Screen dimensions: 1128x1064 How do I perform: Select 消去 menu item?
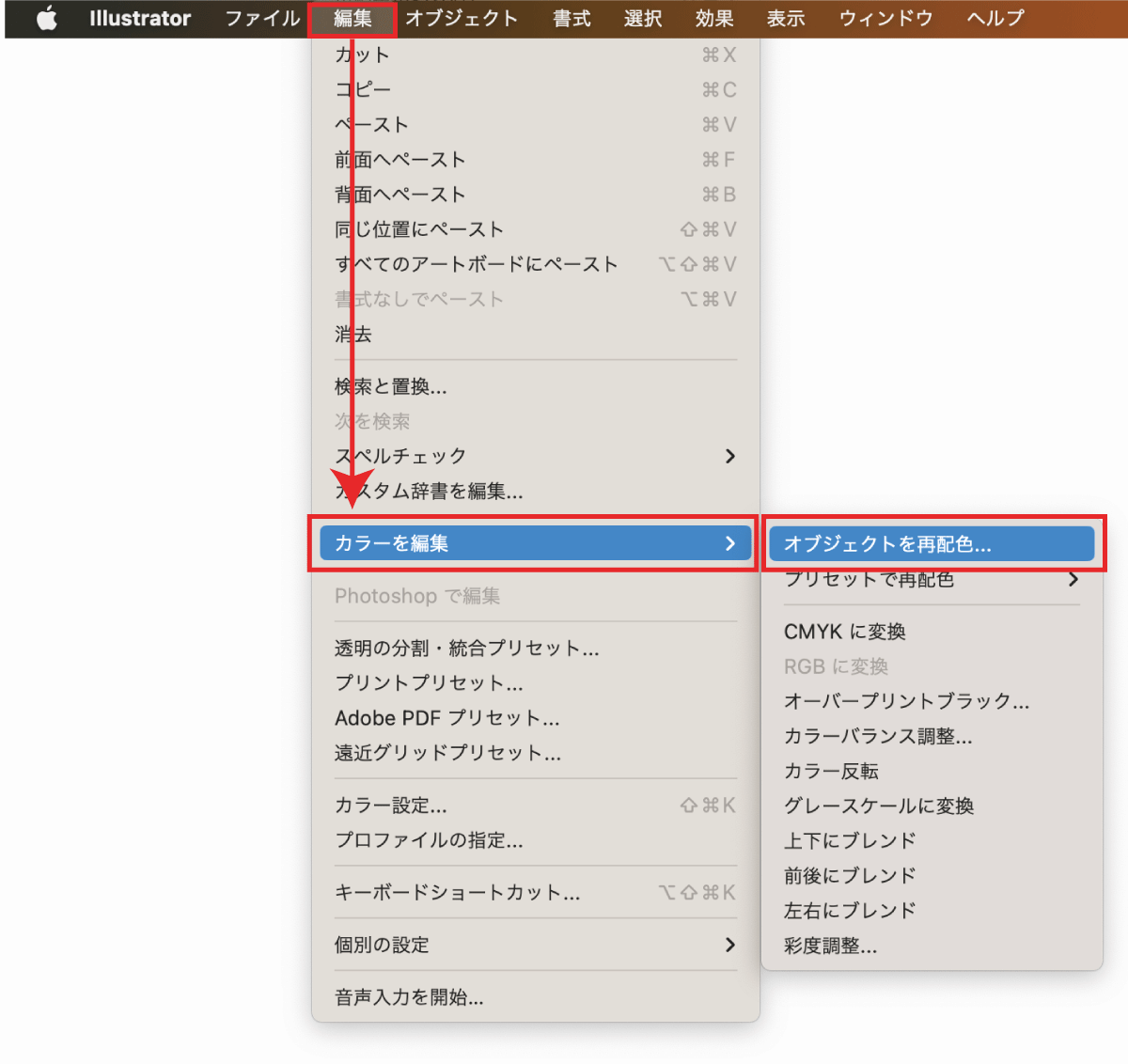tap(536, 334)
